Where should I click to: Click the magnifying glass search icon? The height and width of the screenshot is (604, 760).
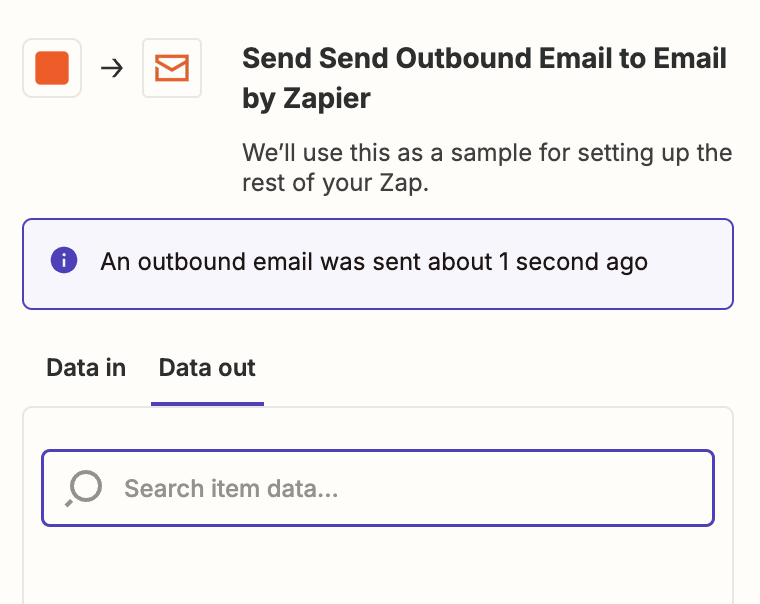tap(84, 488)
